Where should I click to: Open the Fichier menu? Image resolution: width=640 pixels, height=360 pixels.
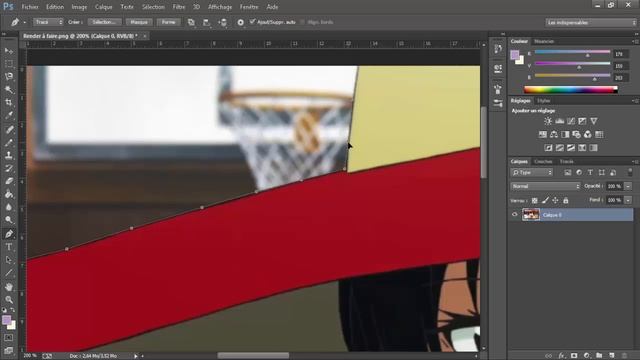pos(30,7)
